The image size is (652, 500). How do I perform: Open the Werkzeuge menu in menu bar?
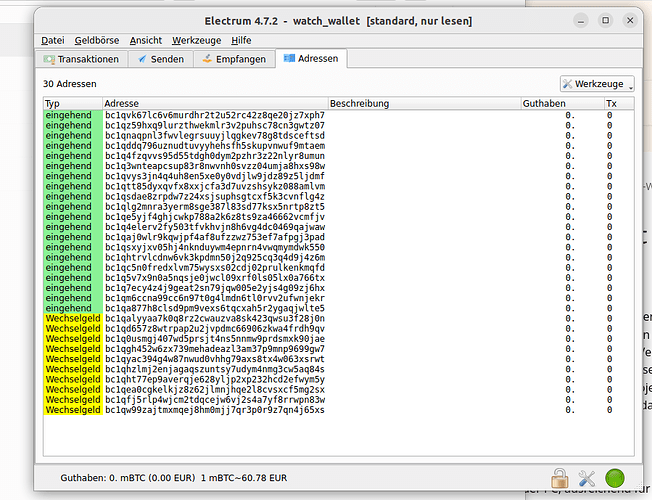click(x=197, y=40)
